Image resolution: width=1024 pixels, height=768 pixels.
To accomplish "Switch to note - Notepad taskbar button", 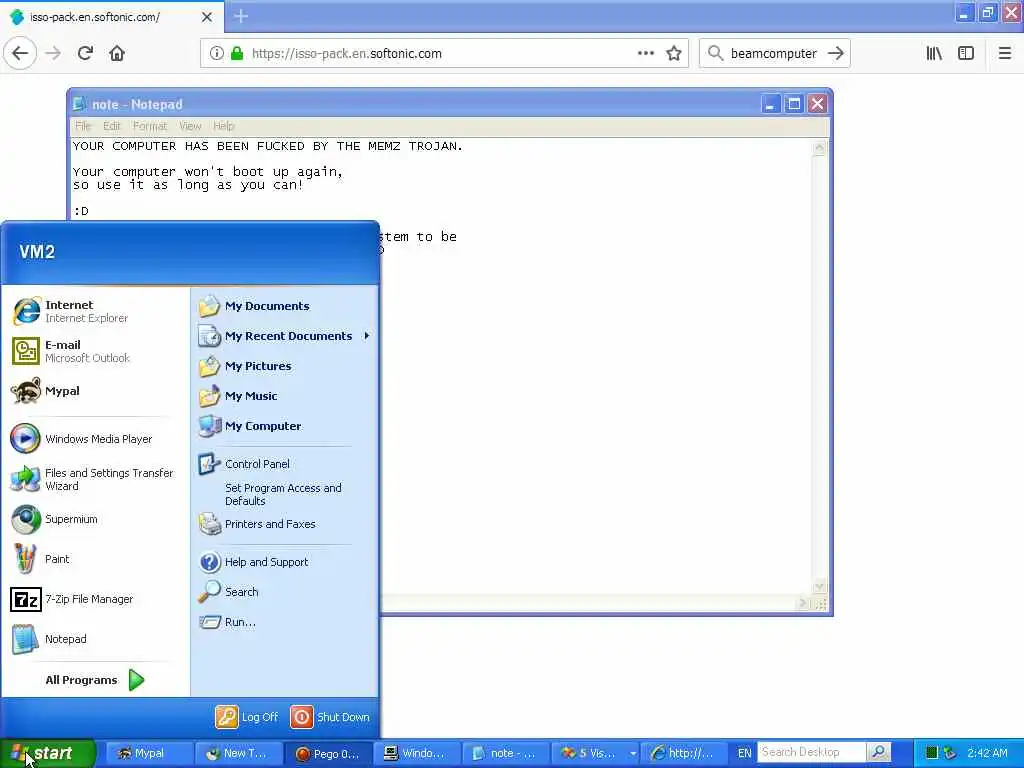I will [507, 754].
